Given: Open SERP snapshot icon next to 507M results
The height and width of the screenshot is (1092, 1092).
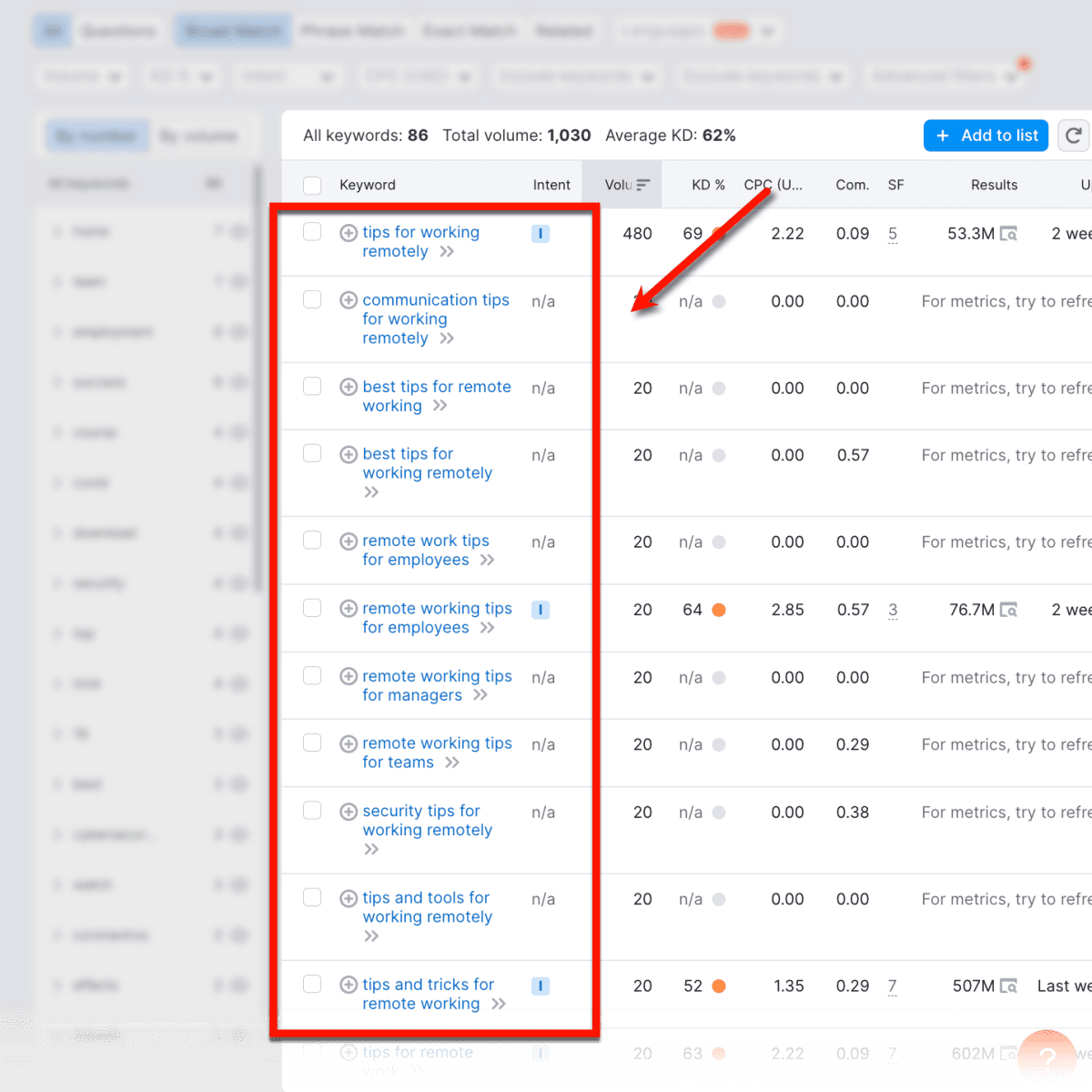Looking at the screenshot, I should (1009, 986).
